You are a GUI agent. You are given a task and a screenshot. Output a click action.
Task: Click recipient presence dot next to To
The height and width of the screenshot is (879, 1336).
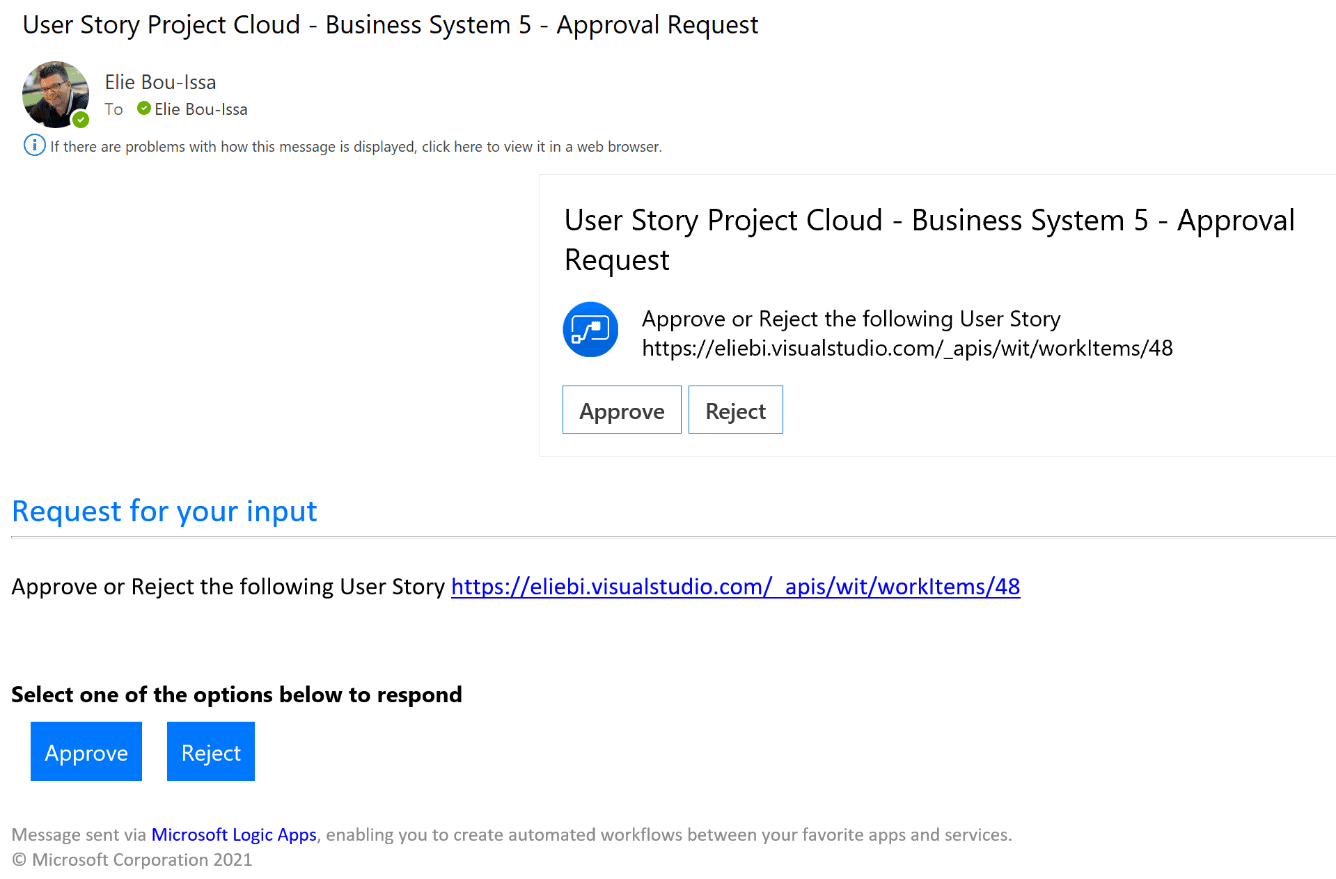click(144, 108)
